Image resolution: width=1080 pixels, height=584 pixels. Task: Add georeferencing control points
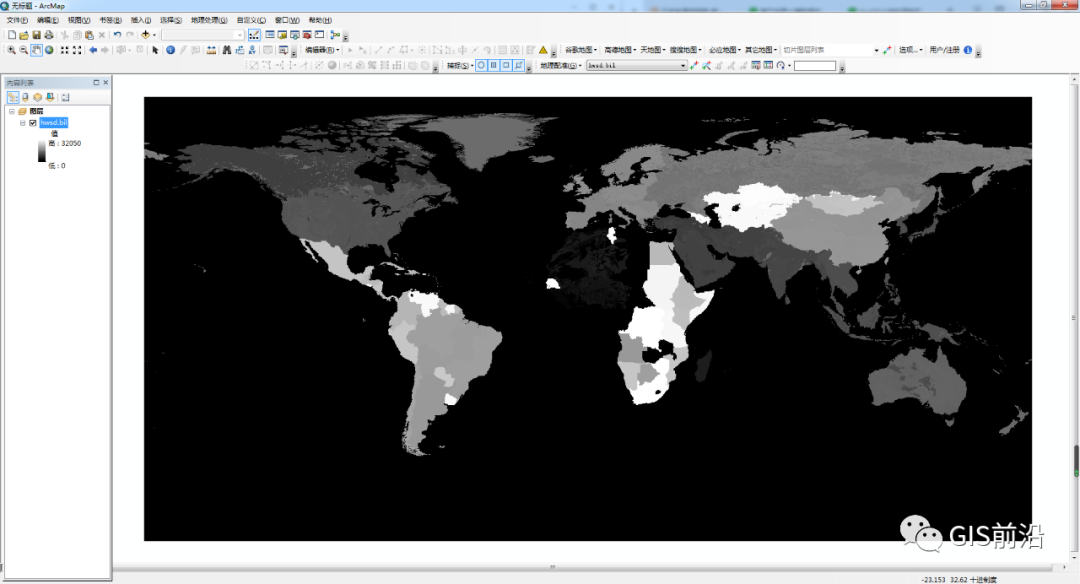click(694, 65)
